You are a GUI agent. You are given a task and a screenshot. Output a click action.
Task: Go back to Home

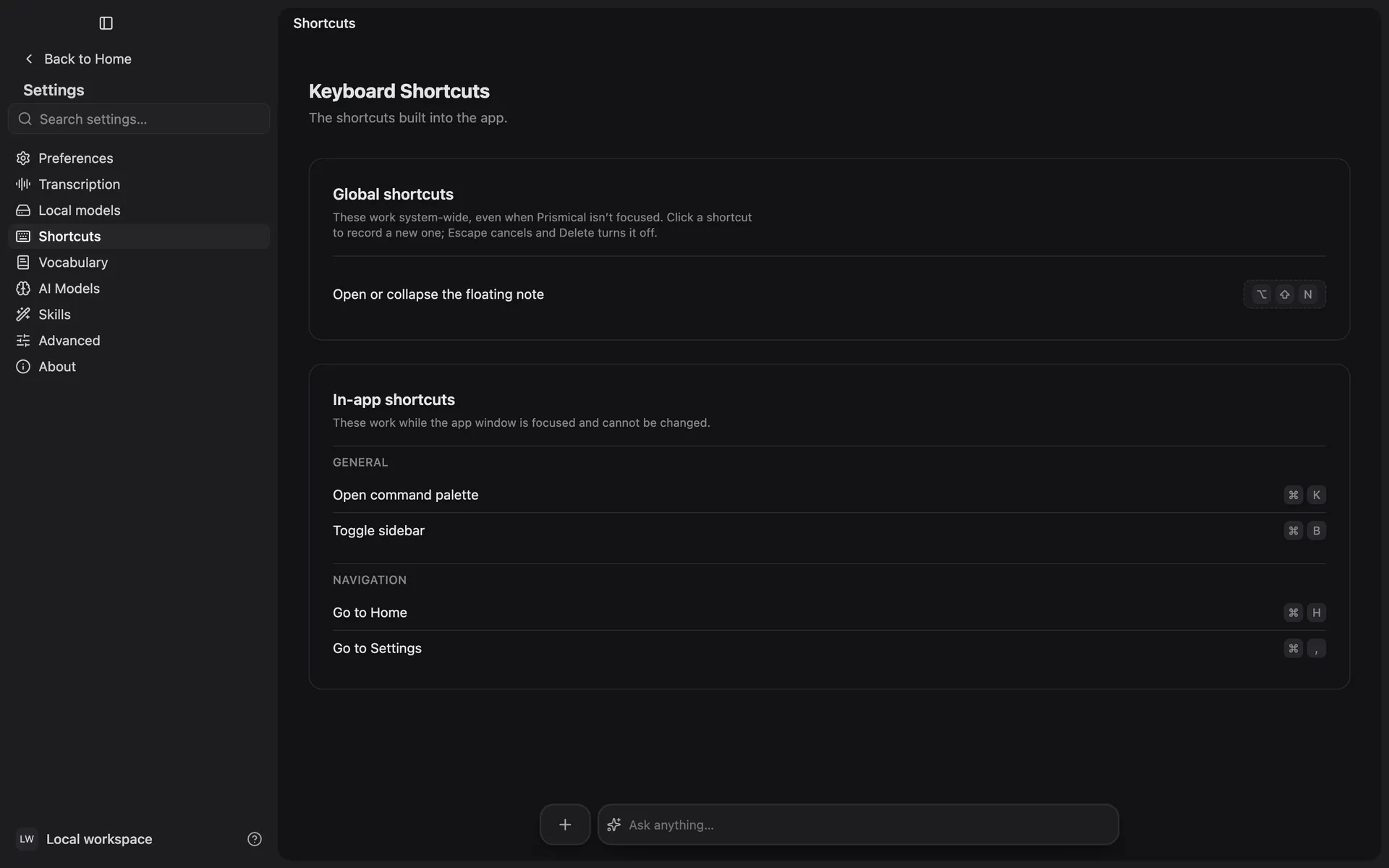tap(77, 59)
